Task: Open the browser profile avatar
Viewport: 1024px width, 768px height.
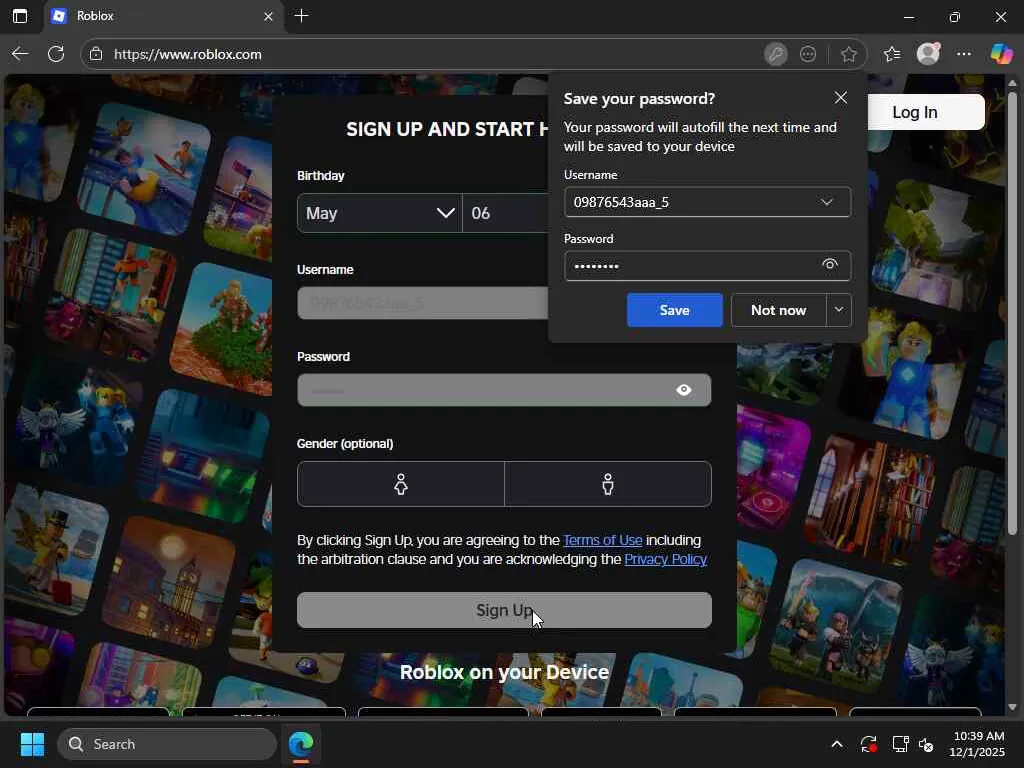Action: pyautogui.click(x=928, y=54)
